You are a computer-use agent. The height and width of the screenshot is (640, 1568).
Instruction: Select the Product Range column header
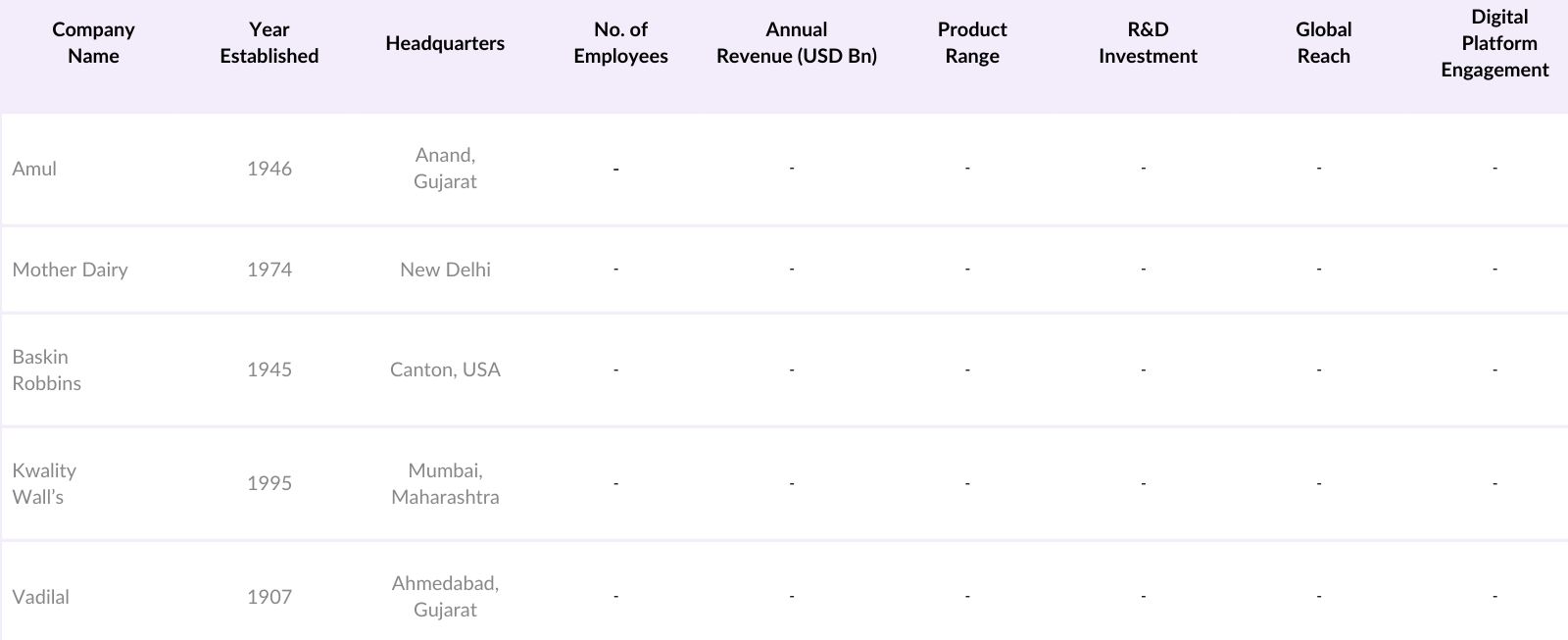tap(972, 43)
